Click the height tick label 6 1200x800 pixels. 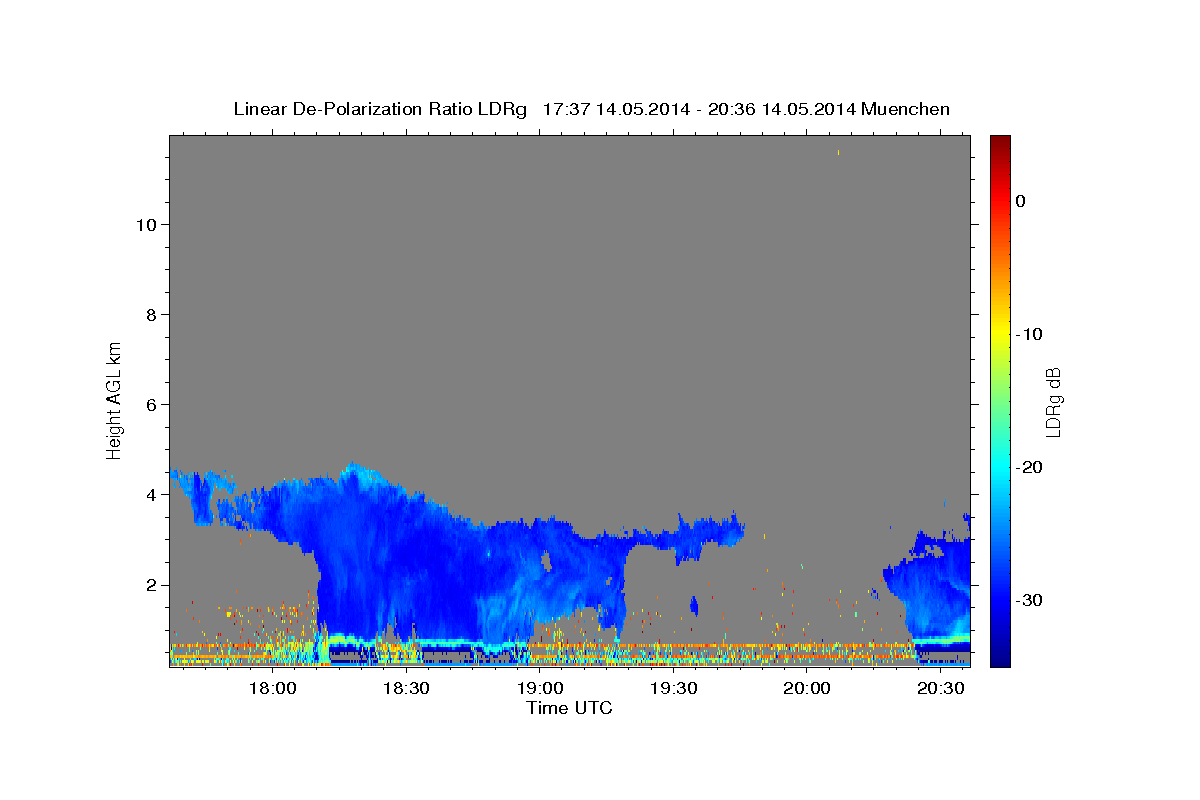150,404
